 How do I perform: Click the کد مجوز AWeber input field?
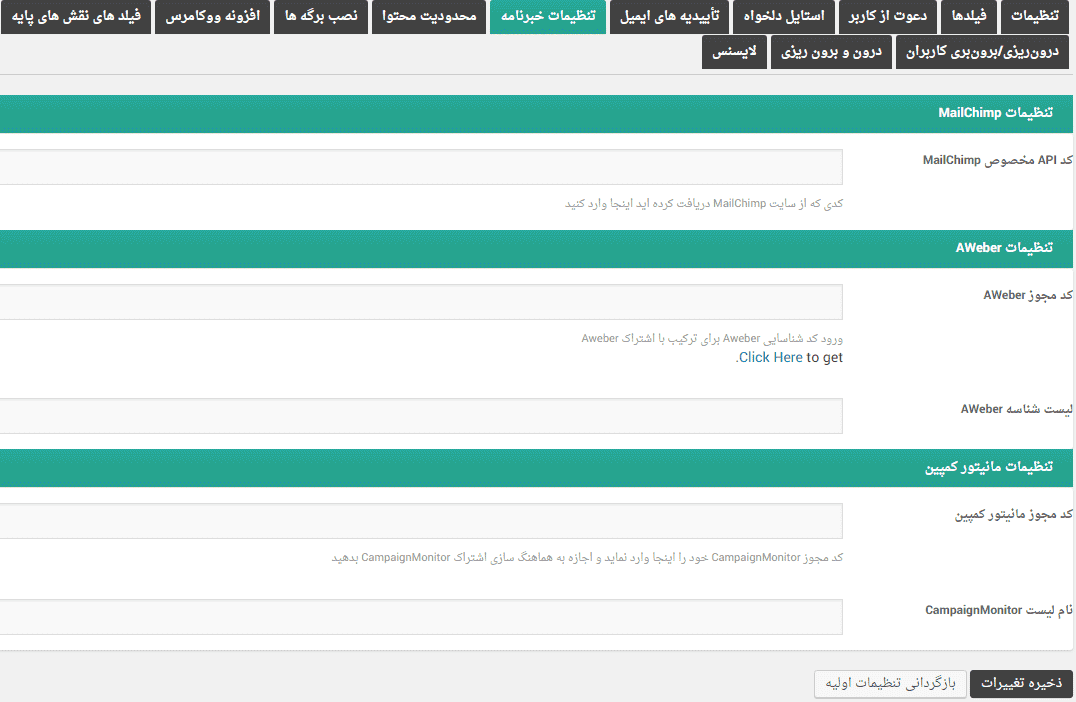[x=421, y=302]
